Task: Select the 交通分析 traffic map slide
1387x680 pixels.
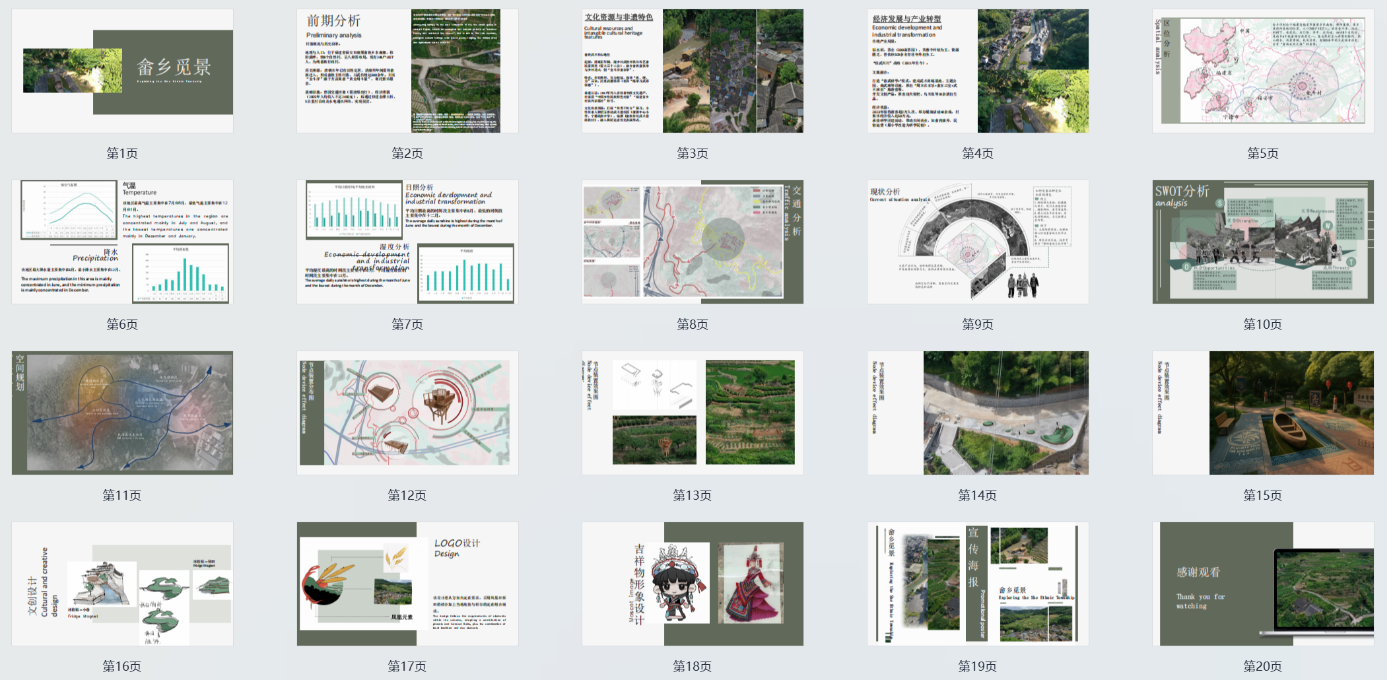Action: pos(693,242)
